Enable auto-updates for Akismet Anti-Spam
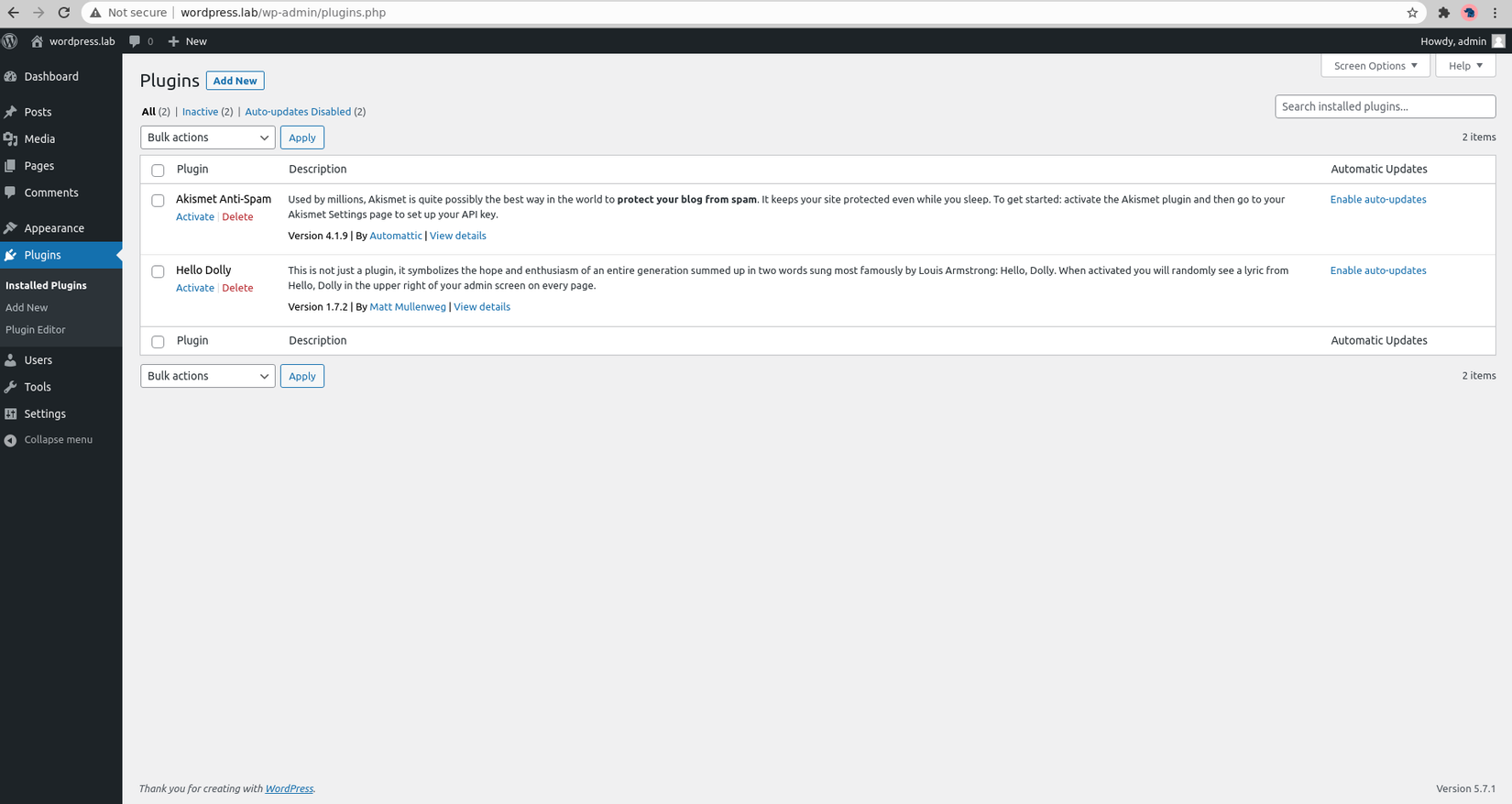The height and width of the screenshot is (804, 1512). [1378, 200]
